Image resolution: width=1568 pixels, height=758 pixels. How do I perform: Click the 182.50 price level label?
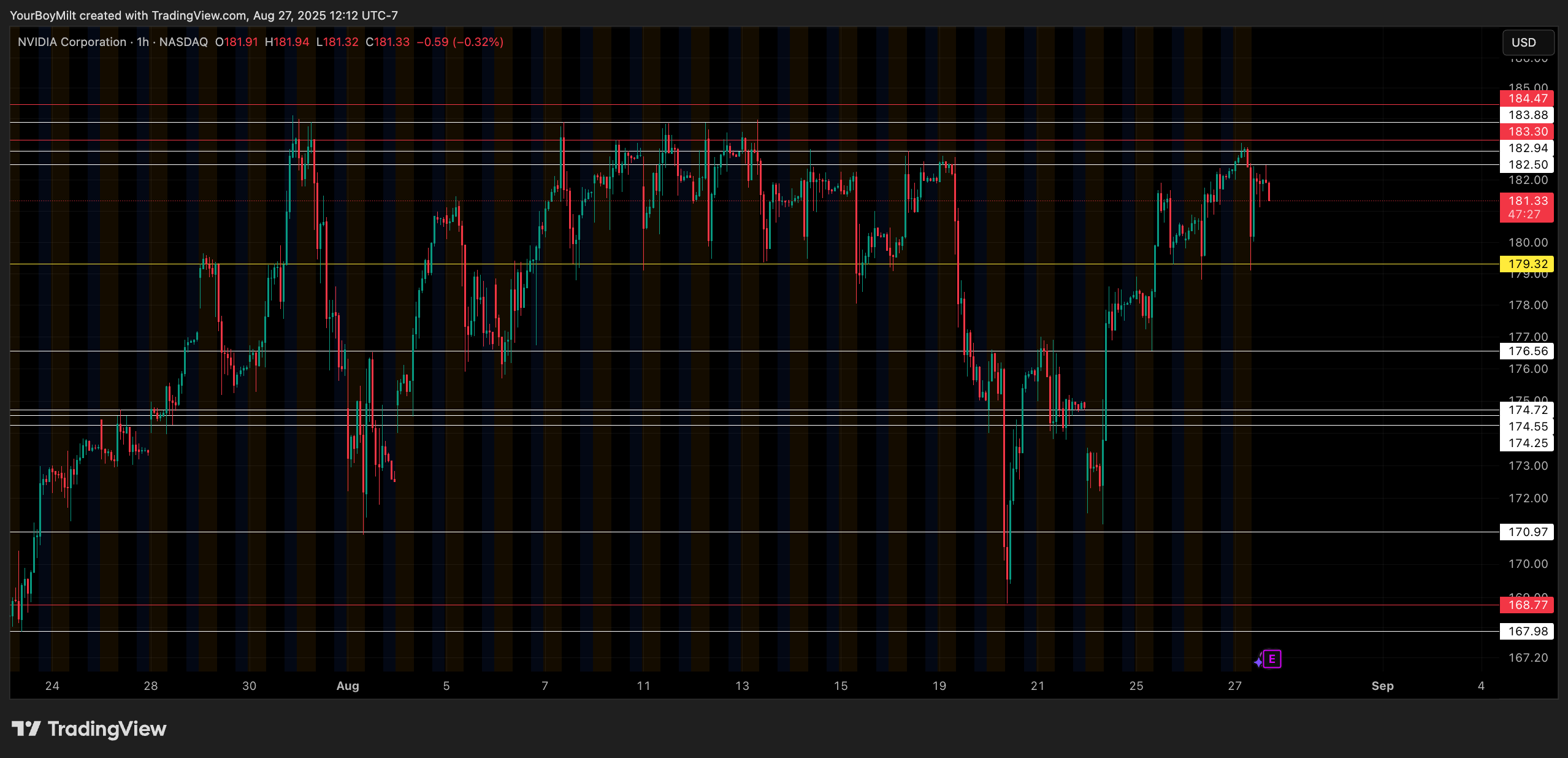pos(1527,164)
